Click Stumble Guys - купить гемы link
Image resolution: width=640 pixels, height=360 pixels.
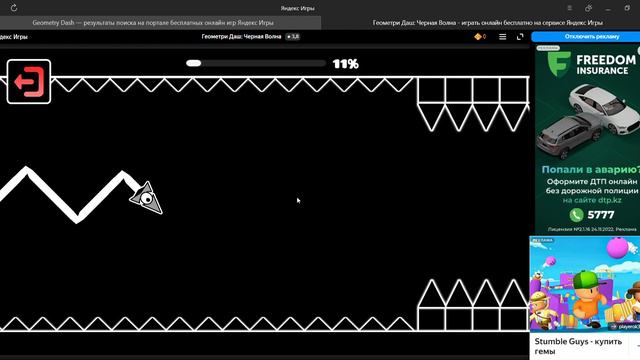[578, 346]
